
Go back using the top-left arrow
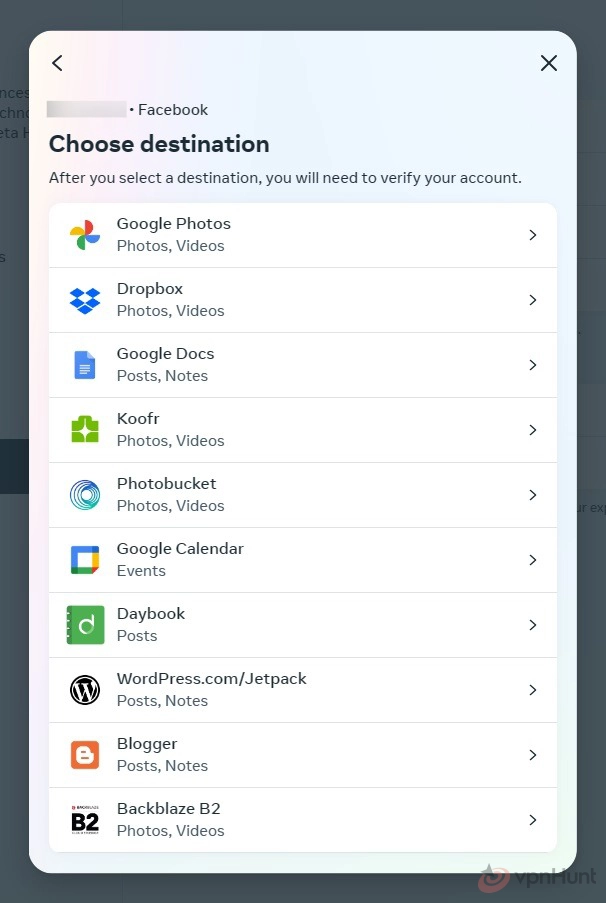[x=57, y=63]
